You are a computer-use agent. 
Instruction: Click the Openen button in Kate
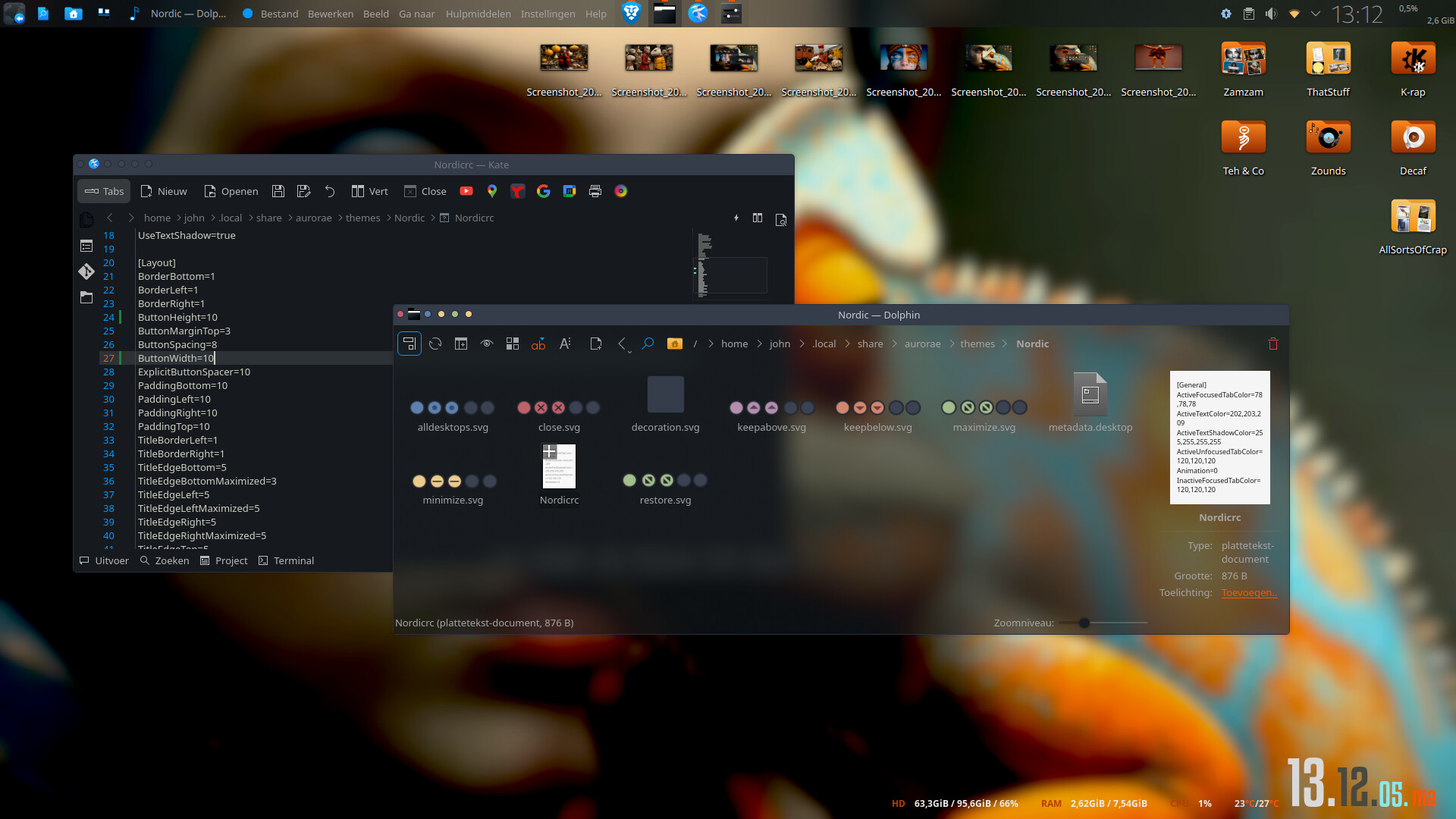pos(231,191)
